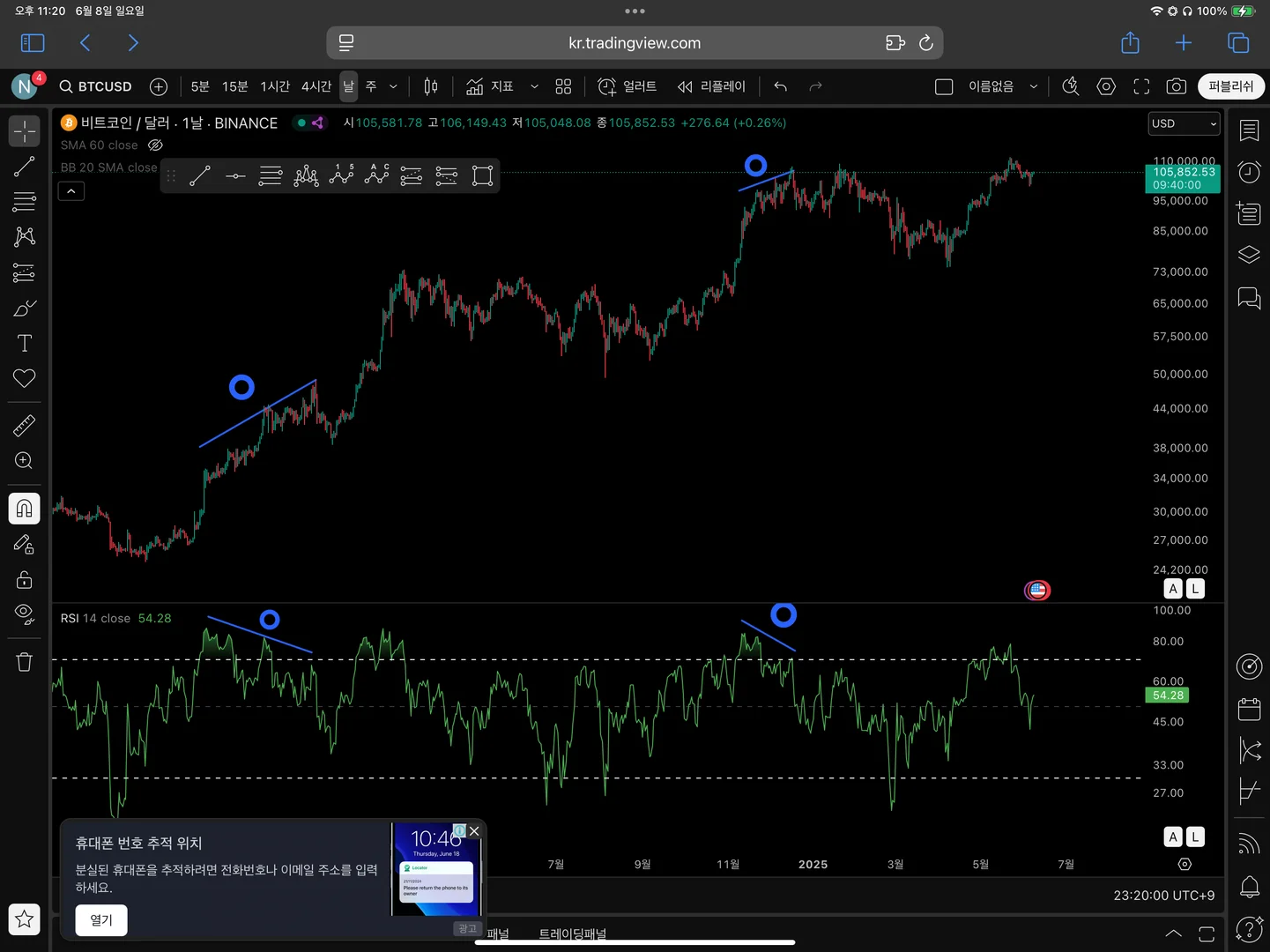This screenshot has height=952, width=1270.
Task: Select the trend line drawing tool
Action: pyautogui.click(x=24, y=167)
